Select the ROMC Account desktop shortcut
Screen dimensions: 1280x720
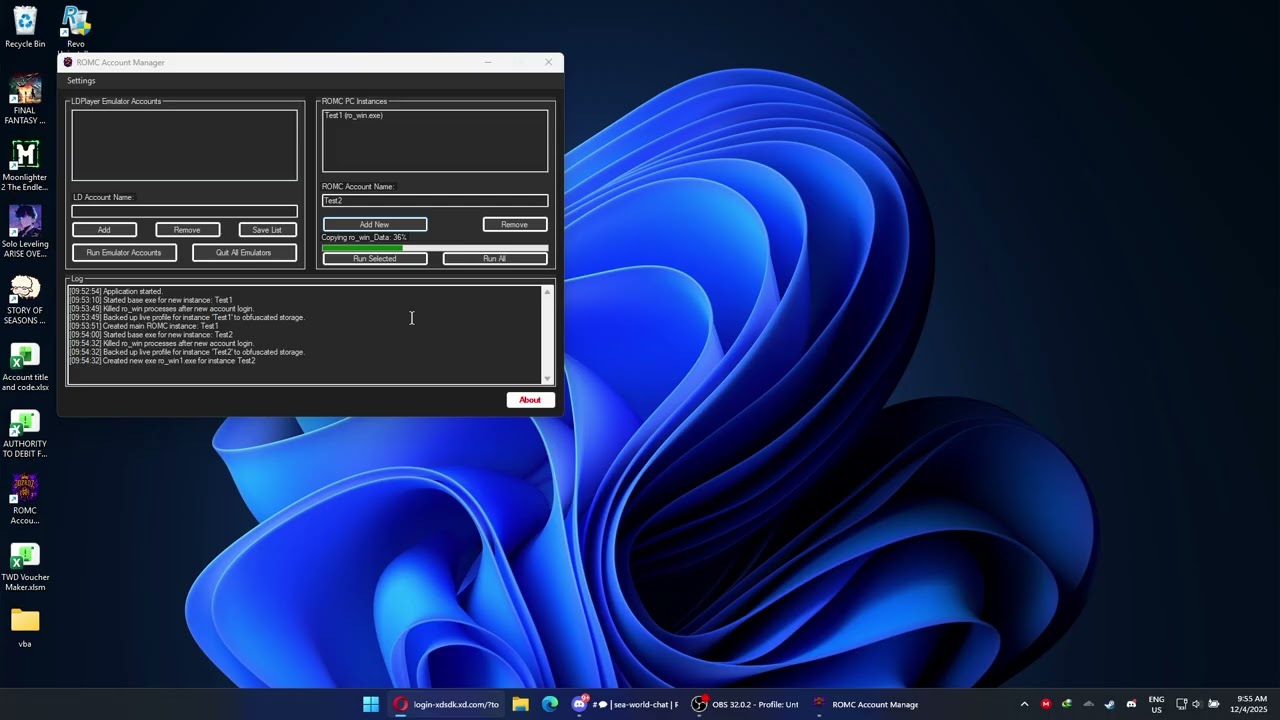25,500
